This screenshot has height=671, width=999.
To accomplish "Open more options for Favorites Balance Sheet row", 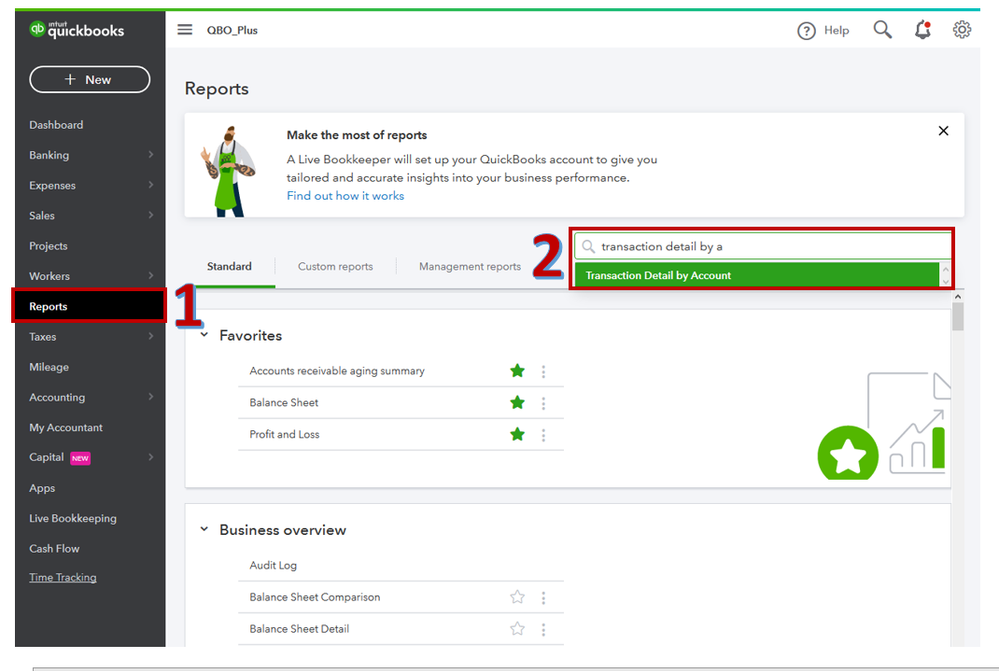I will (x=543, y=403).
